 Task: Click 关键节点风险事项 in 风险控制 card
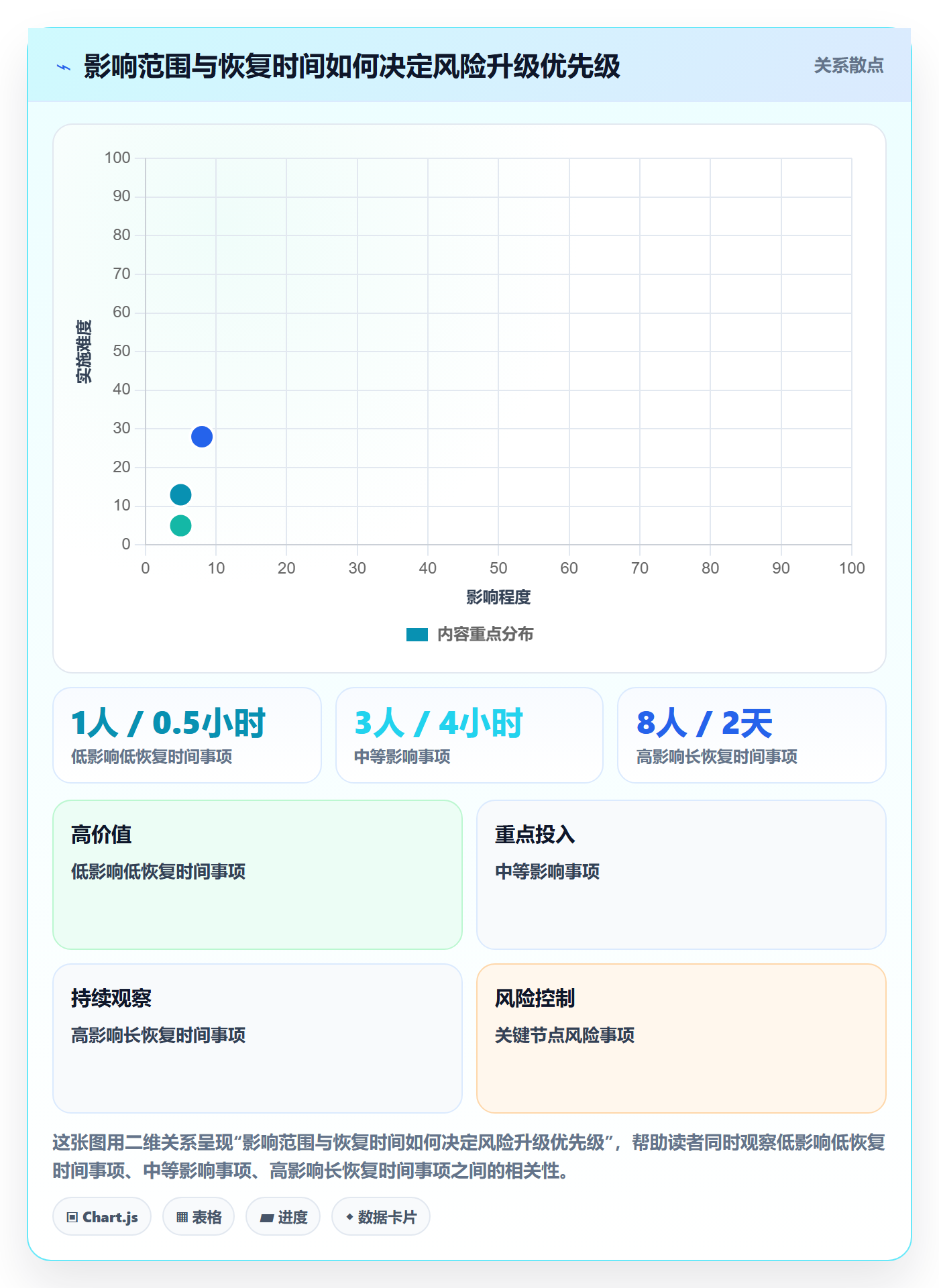click(x=565, y=1035)
